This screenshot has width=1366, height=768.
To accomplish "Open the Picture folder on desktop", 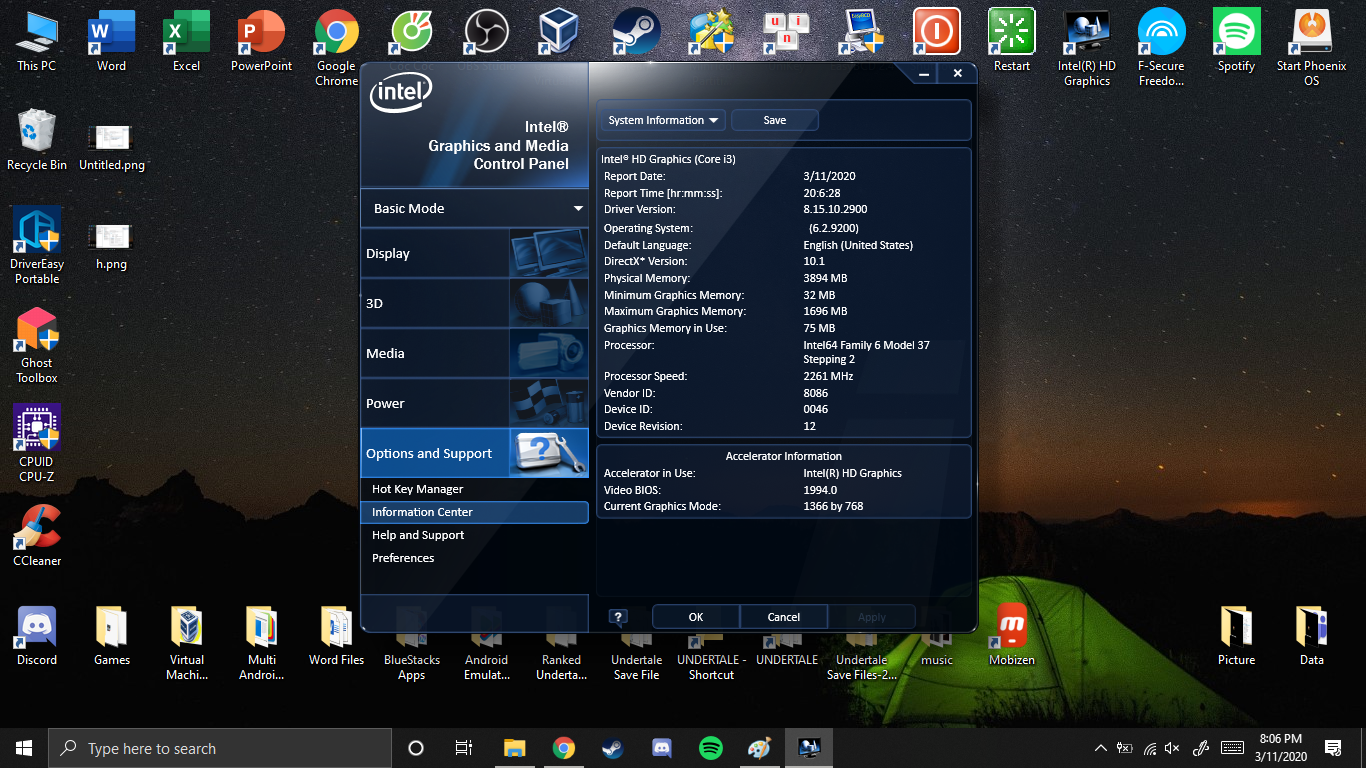I will (1236, 635).
